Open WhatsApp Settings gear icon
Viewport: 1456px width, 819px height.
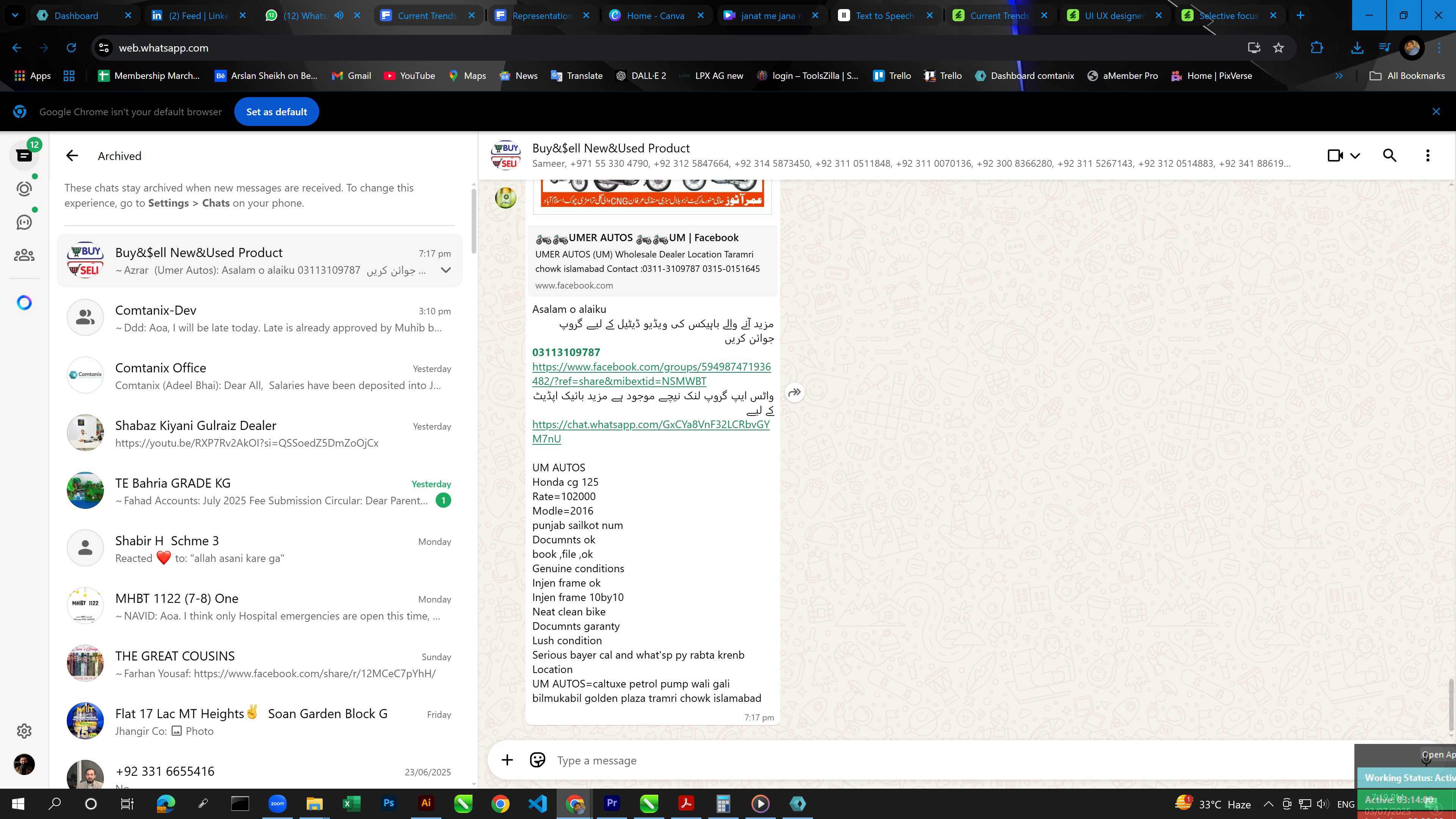pos(24,731)
